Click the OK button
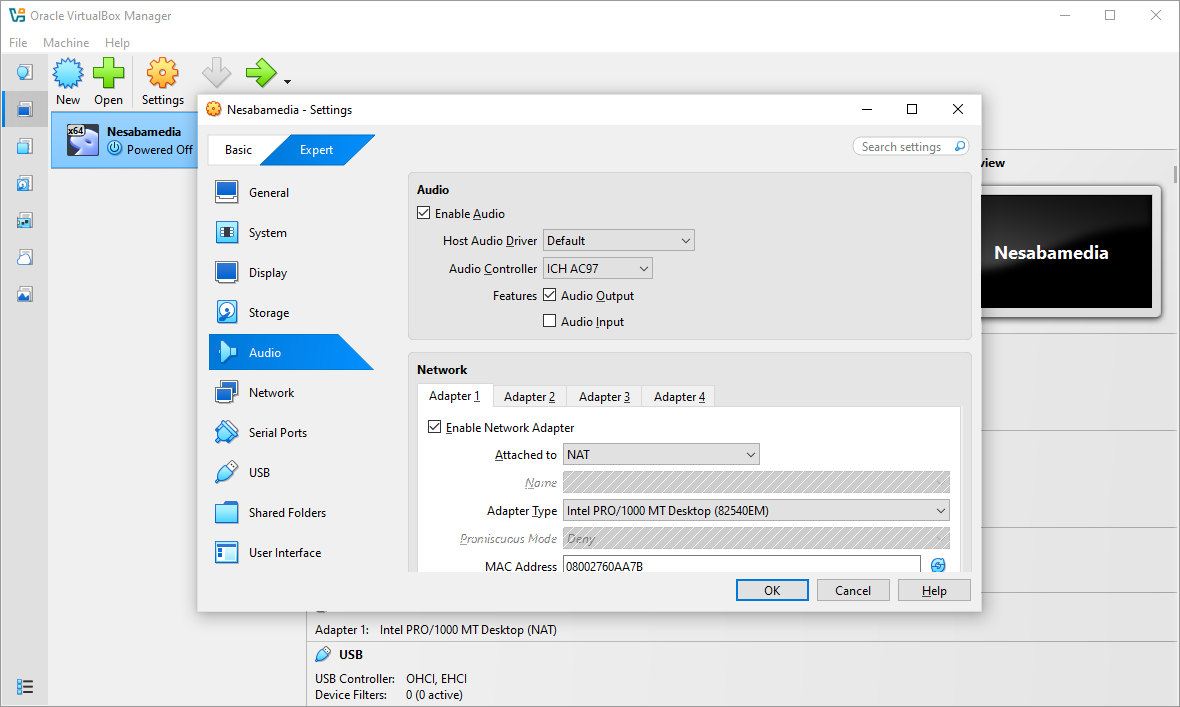The height and width of the screenshot is (707, 1180). [x=771, y=590]
